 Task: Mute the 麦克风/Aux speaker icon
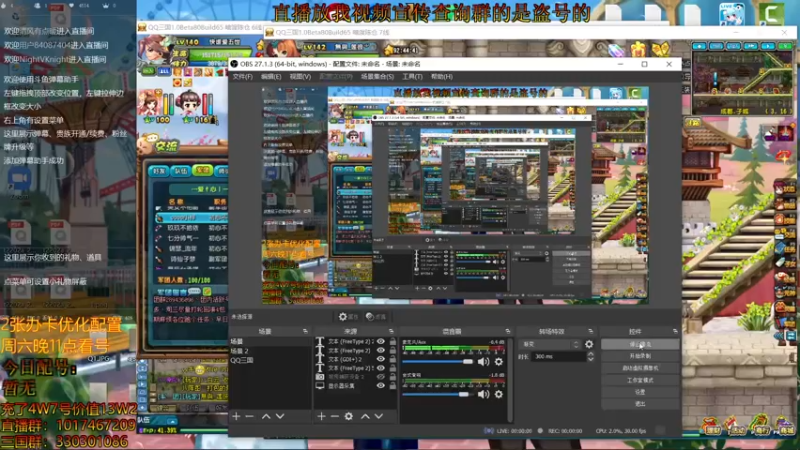coord(483,362)
